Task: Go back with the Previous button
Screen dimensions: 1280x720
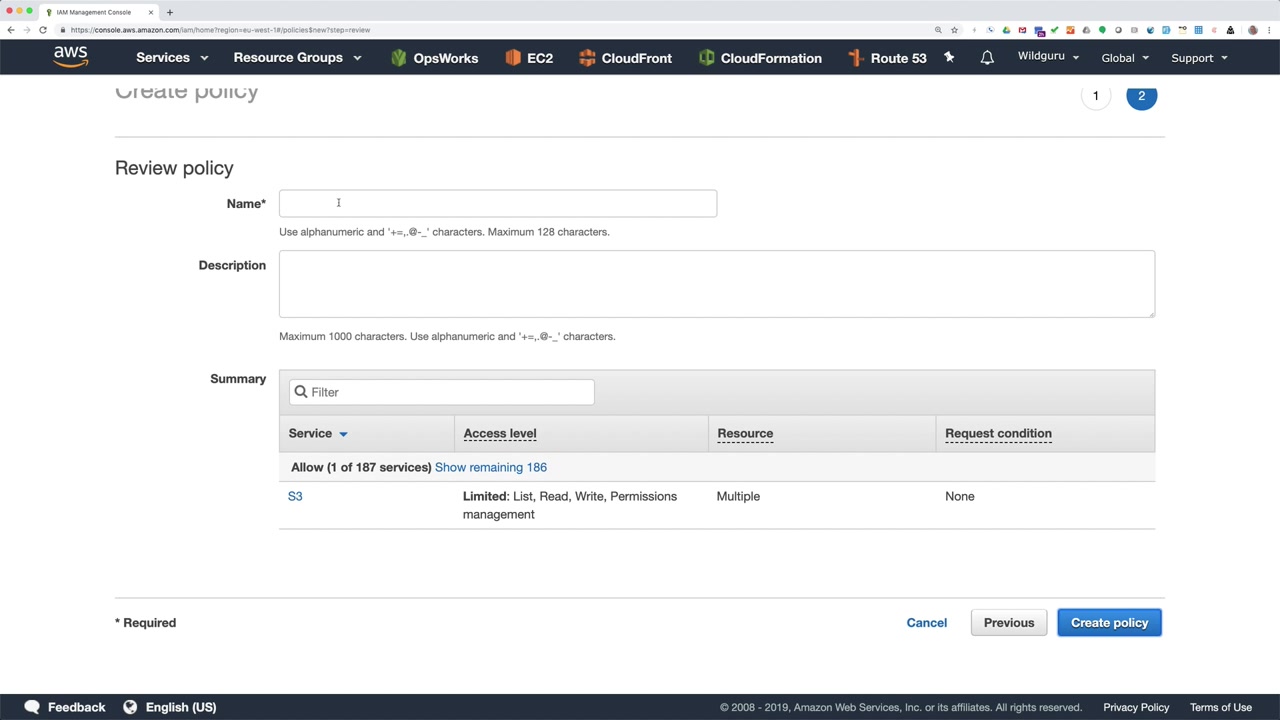Action: coord(1008,623)
